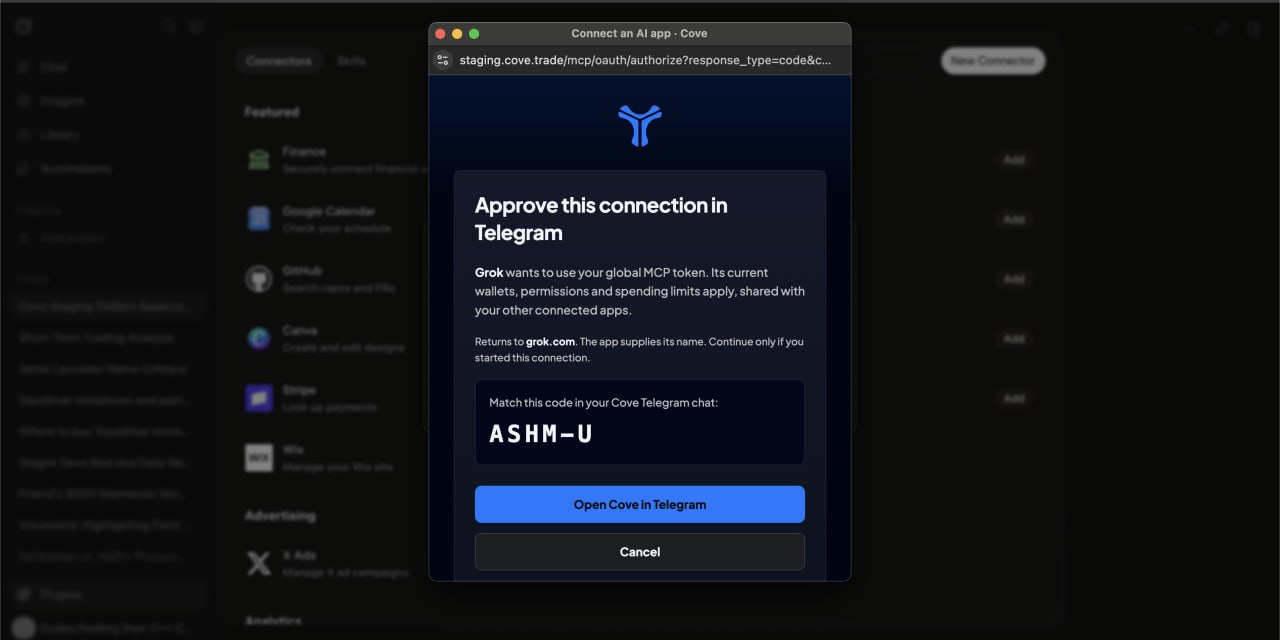Click the search icon in sidebar header
The height and width of the screenshot is (640, 1280).
(170, 27)
